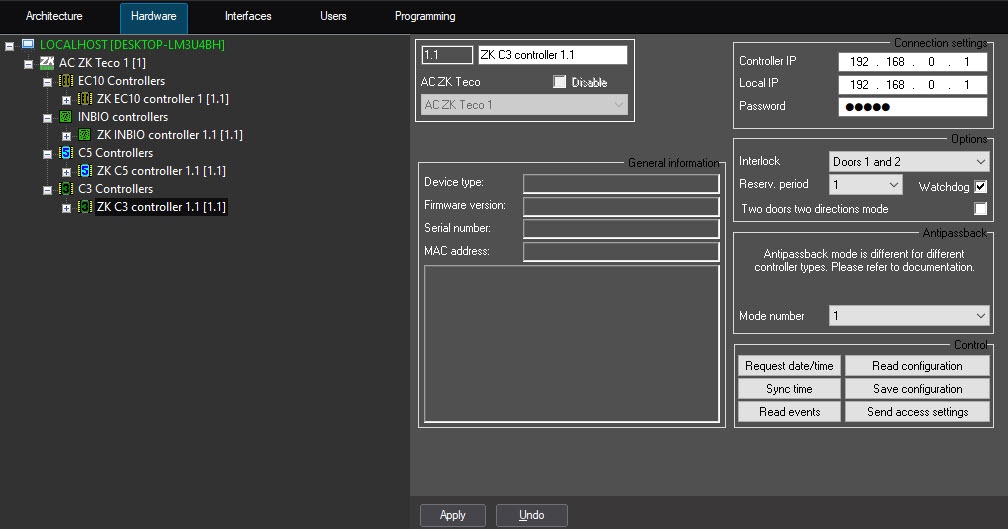Click the EC10 Controllers group icon
The width and height of the screenshot is (1008, 529).
66,81
